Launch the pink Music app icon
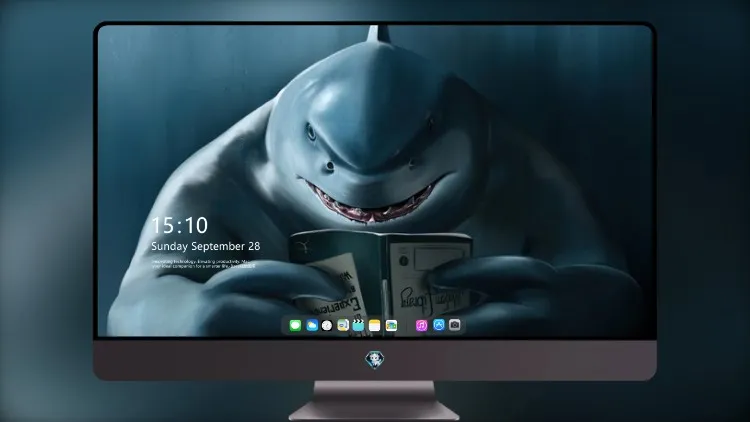The image size is (750, 422). click(421, 325)
